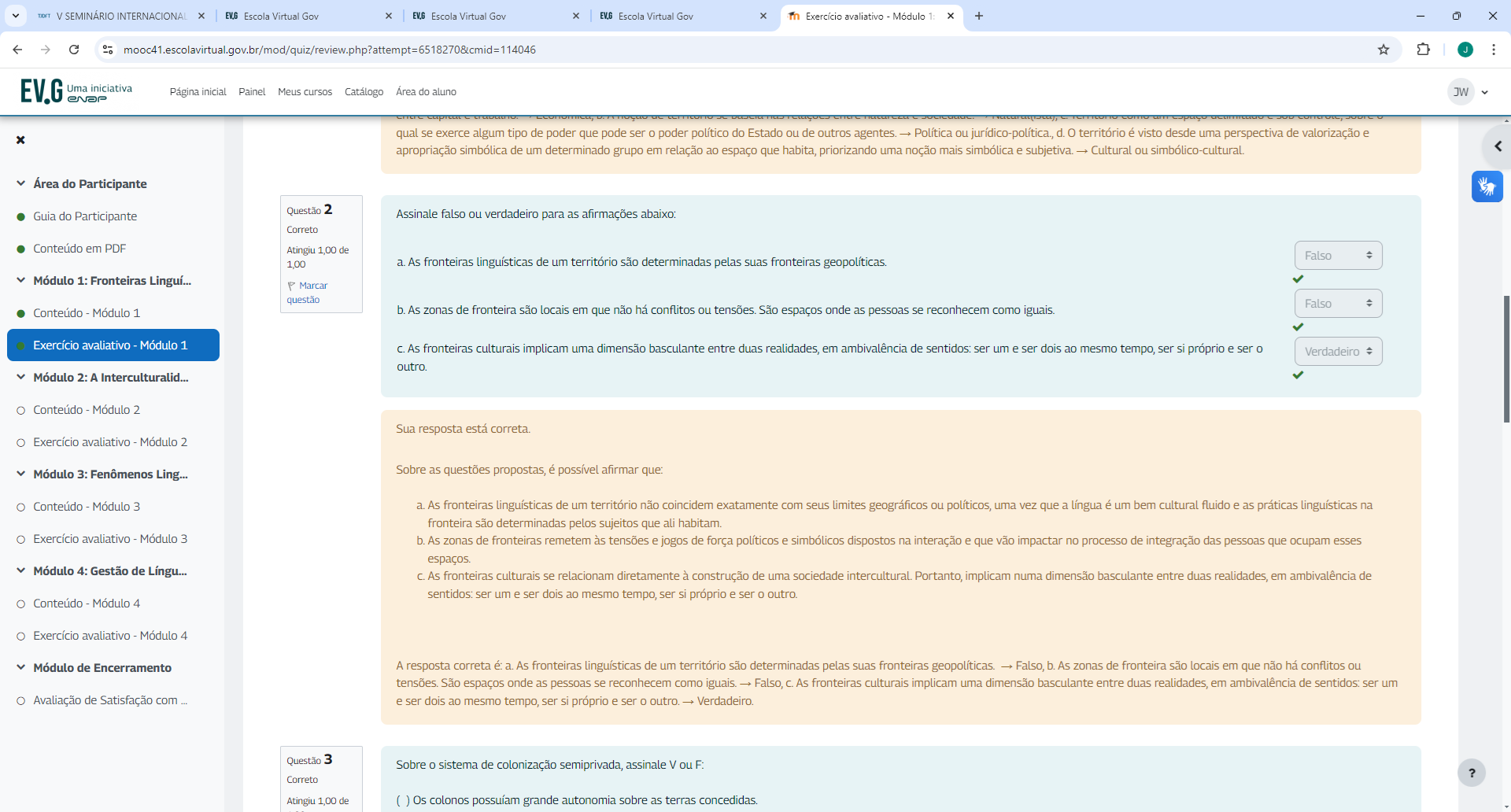Image resolution: width=1511 pixels, height=812 pixels.
Task: Open a new browser tab
Action: pos(979,16)
